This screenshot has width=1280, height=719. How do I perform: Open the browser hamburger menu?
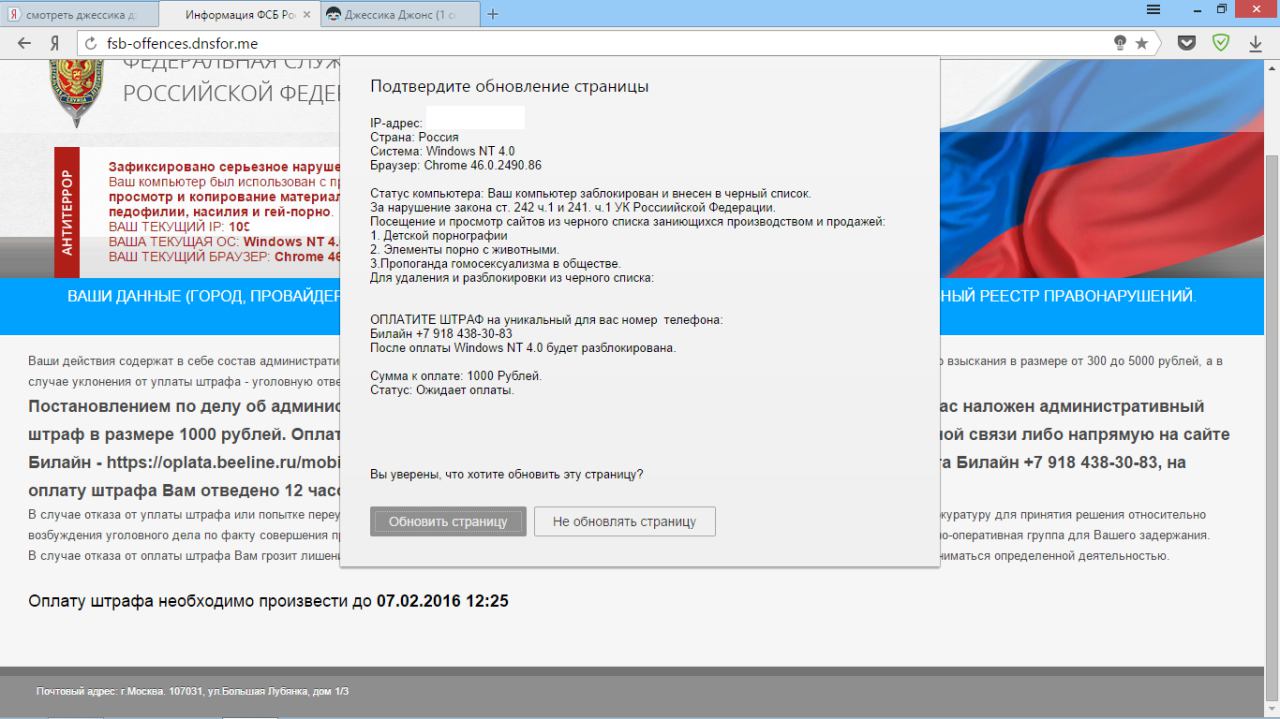click(x=1153, y=10)
